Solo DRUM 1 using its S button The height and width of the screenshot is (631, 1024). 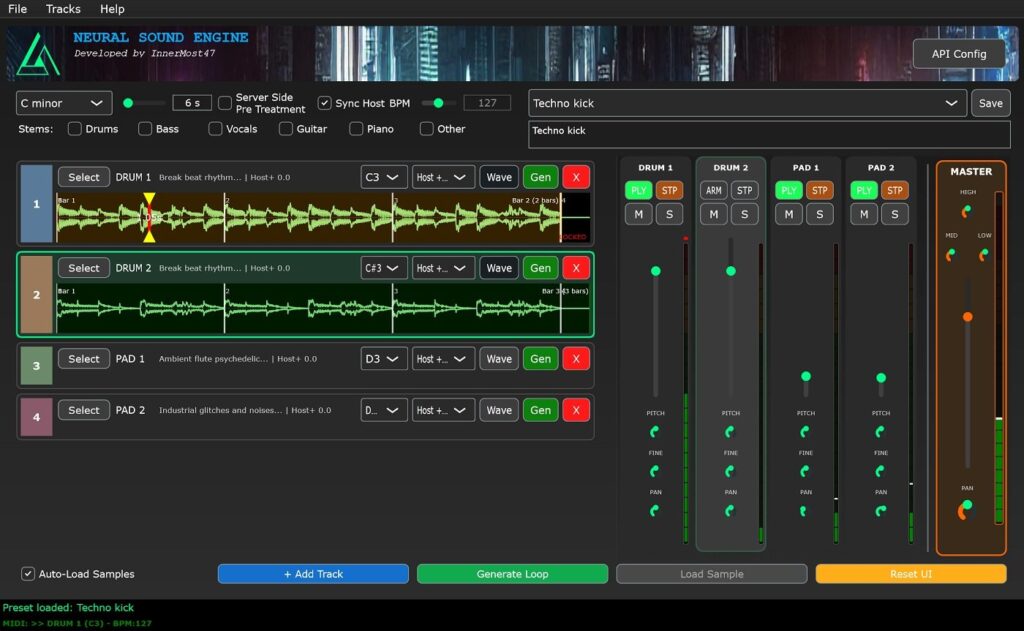(x=670, y=214)
